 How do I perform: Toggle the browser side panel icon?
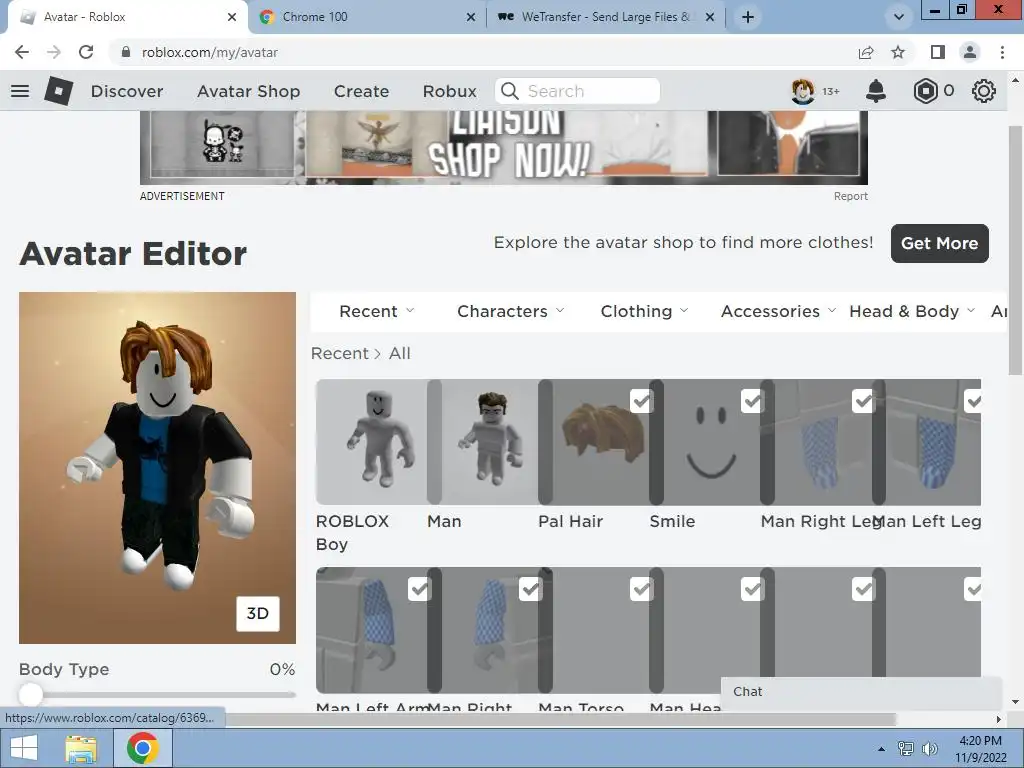point(938,52)
